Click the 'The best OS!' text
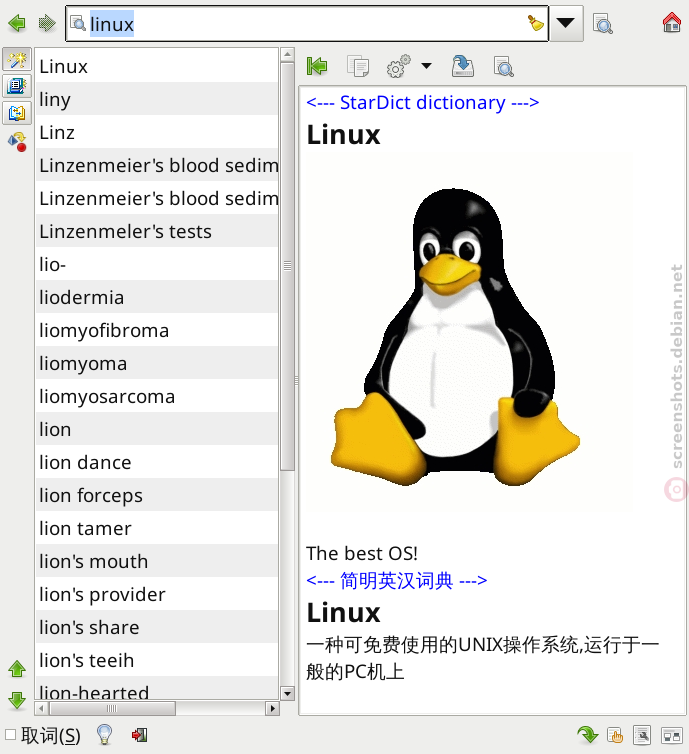This screenshot has width=689, height=754. 362,553
